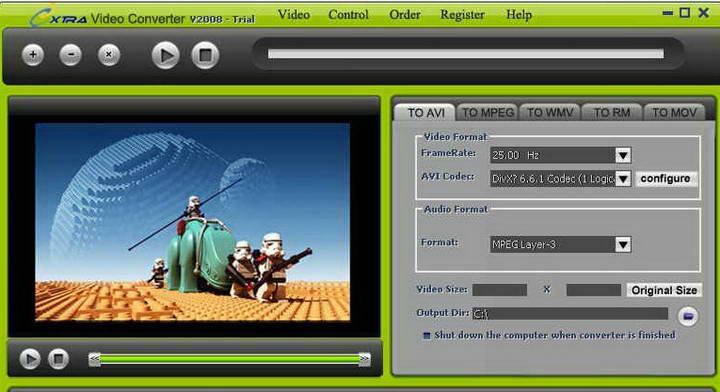720x392 pixels.
Task: Expand the FrameRate dropdown arrow
Action: (623, 155)
